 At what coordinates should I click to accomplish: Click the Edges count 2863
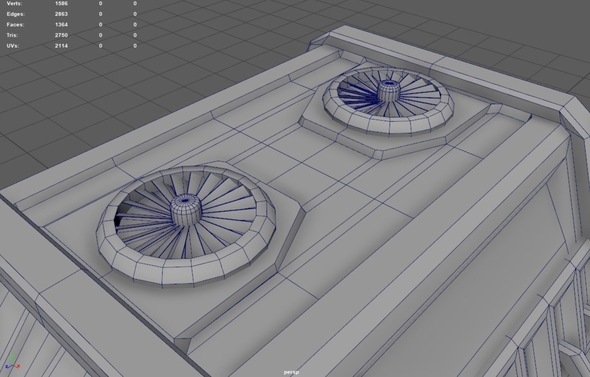click(x=61, y=14)
